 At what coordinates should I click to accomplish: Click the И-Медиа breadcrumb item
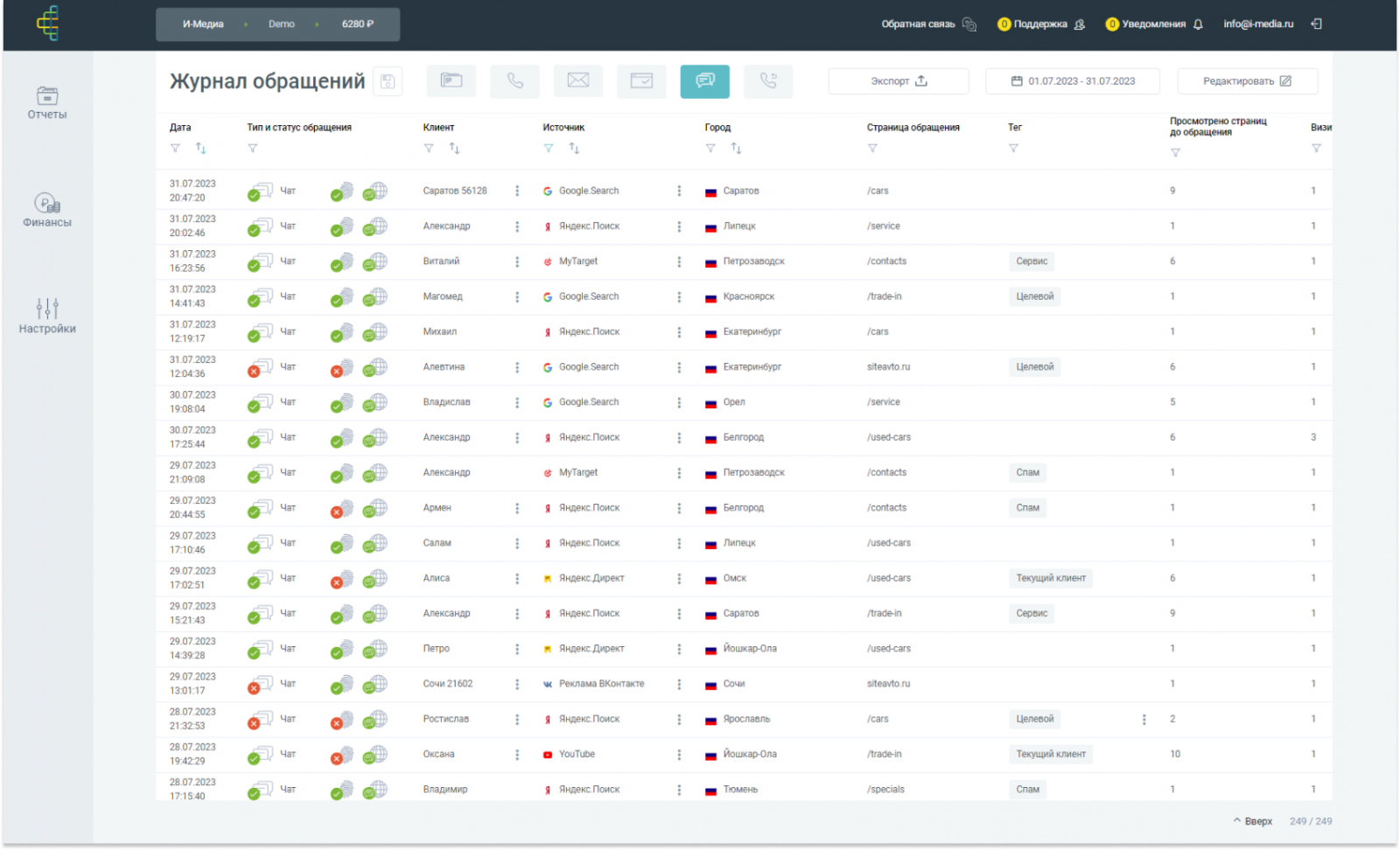203,24
